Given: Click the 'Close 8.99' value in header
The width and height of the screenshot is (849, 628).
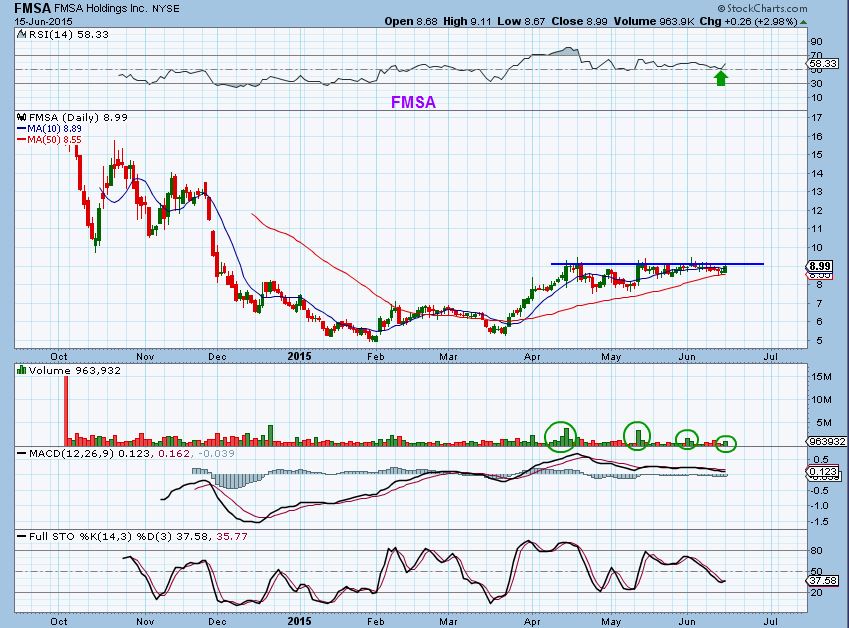Looking at the screenshot, I should click(x=579, y=21).
